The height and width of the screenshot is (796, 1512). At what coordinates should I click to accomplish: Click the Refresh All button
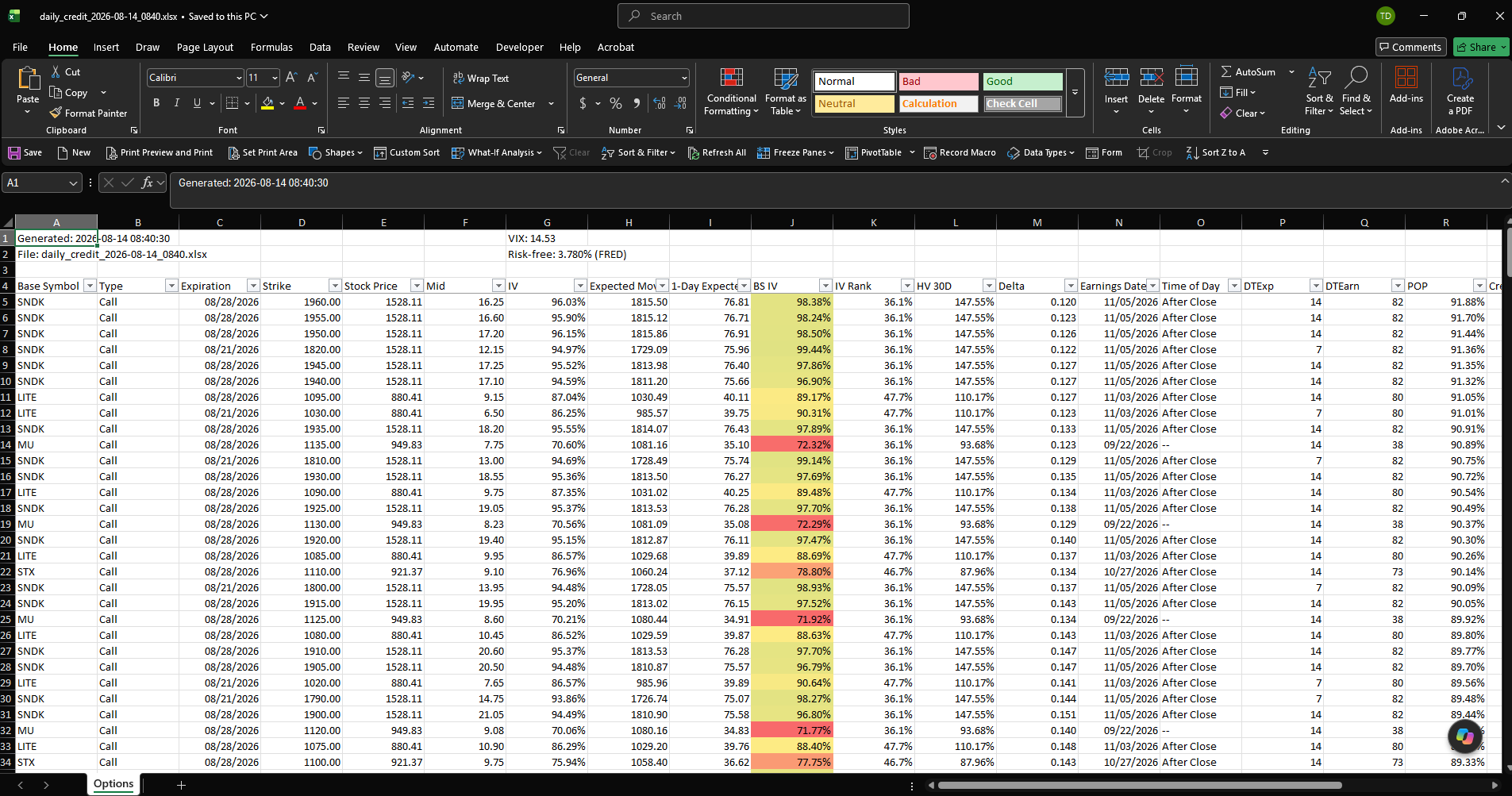pyautogui.click(x=717, y=152)
